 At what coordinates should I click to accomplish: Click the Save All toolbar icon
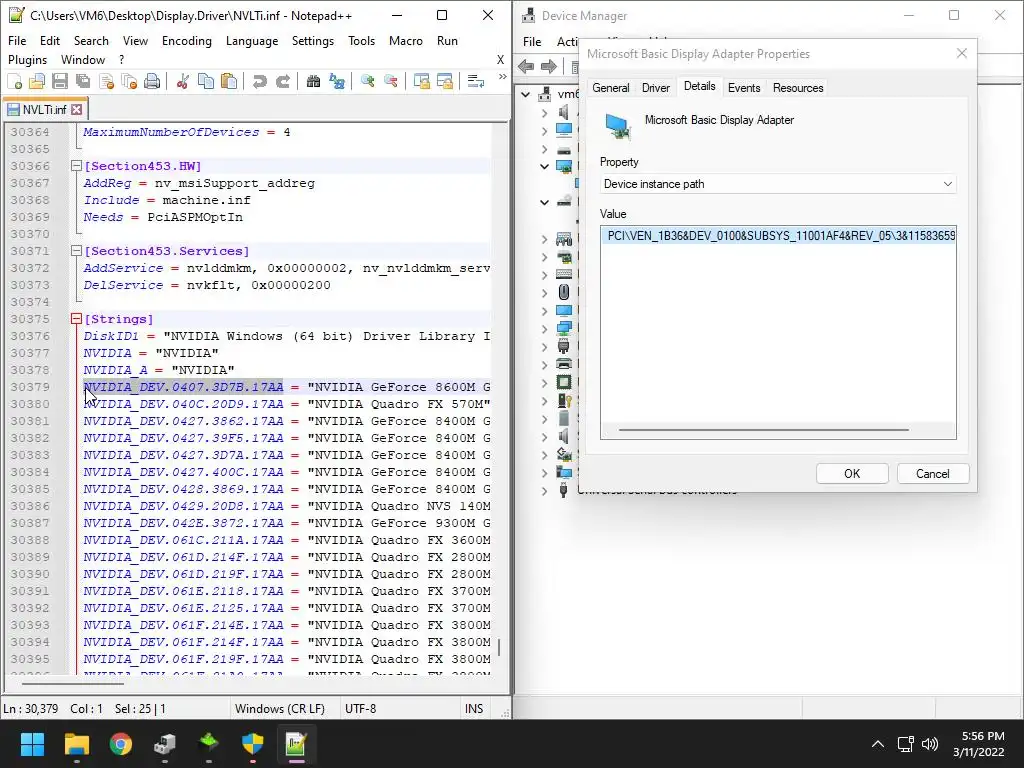pyautogui.click(x=83, y=82)
